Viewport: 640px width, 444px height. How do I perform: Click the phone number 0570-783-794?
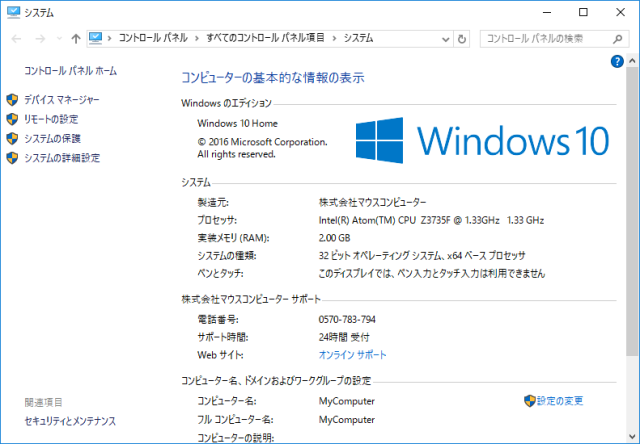tap(347, 319)
